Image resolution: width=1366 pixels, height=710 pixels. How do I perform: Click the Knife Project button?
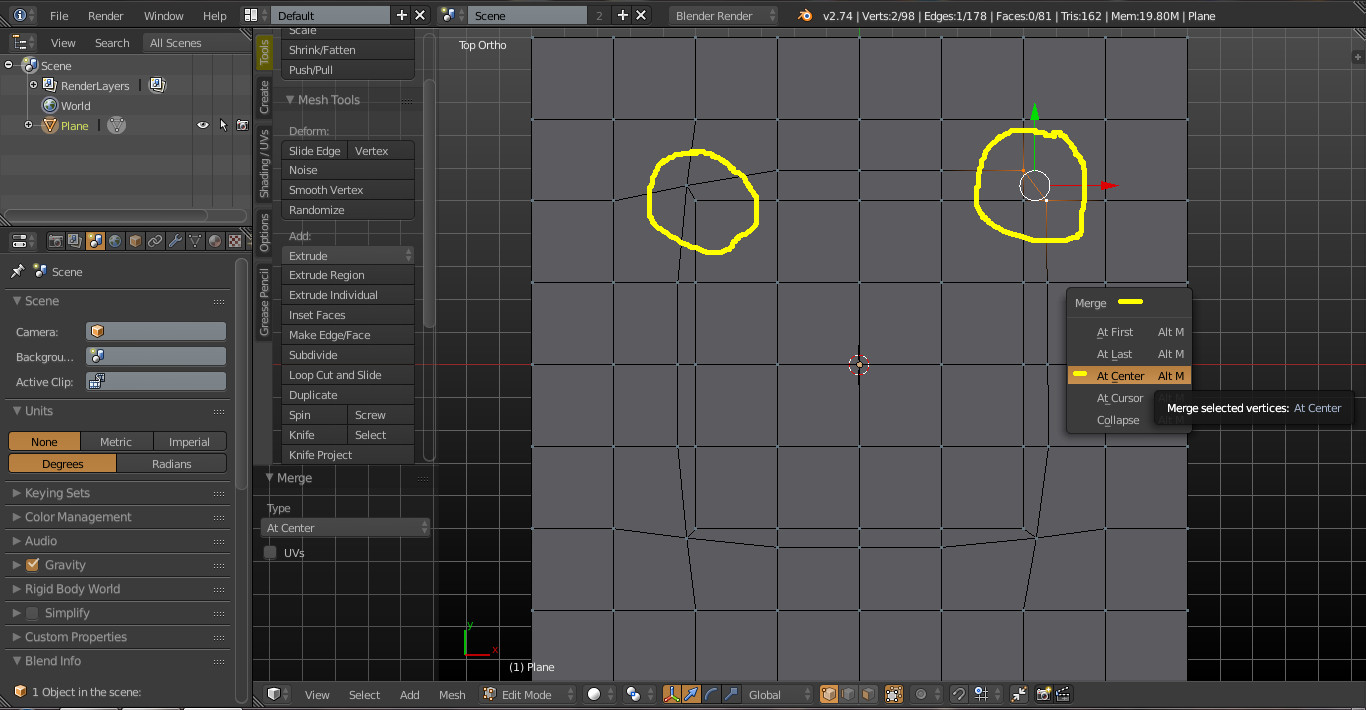(x=348, y=455)
